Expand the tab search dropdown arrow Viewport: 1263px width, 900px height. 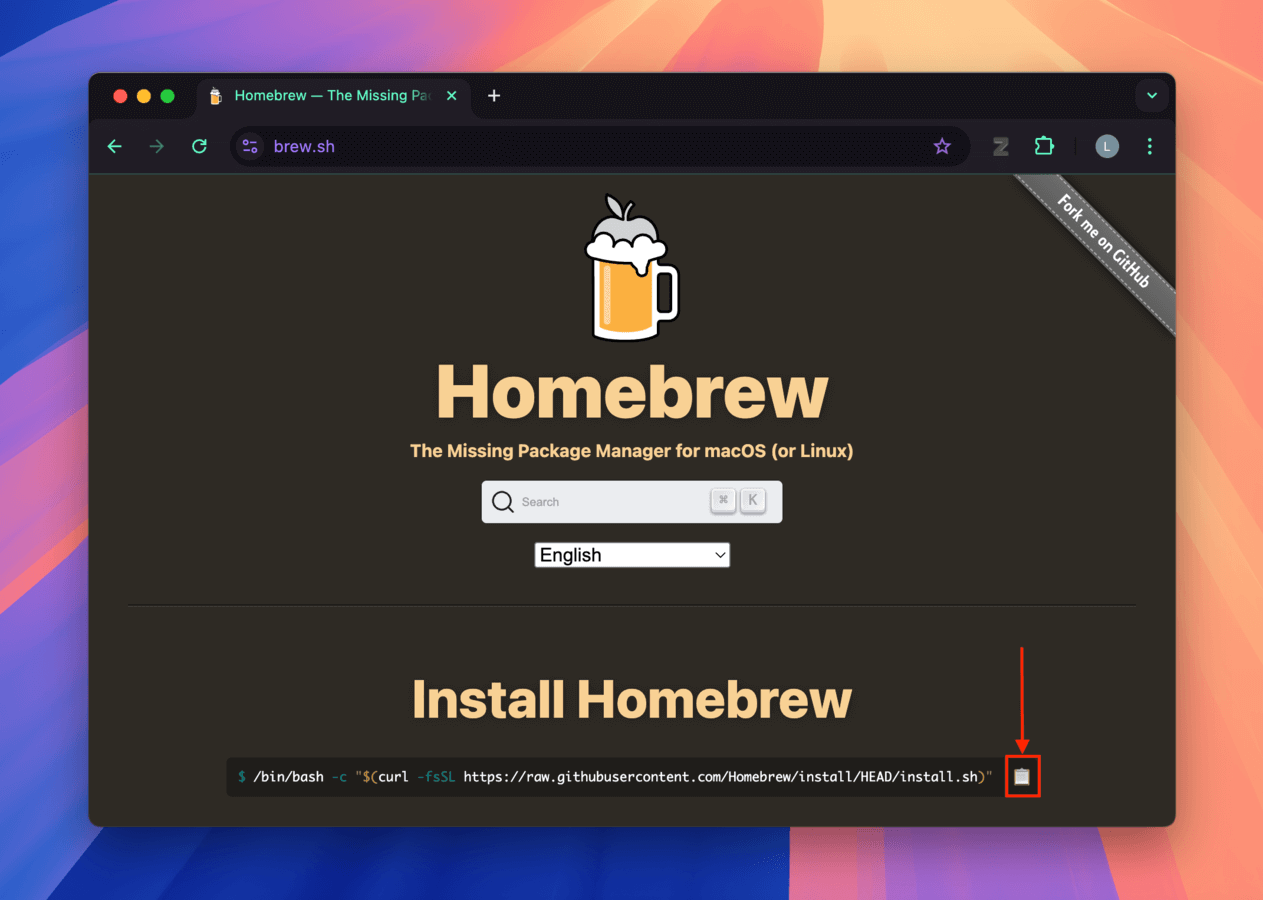[x=1152, y=96]
